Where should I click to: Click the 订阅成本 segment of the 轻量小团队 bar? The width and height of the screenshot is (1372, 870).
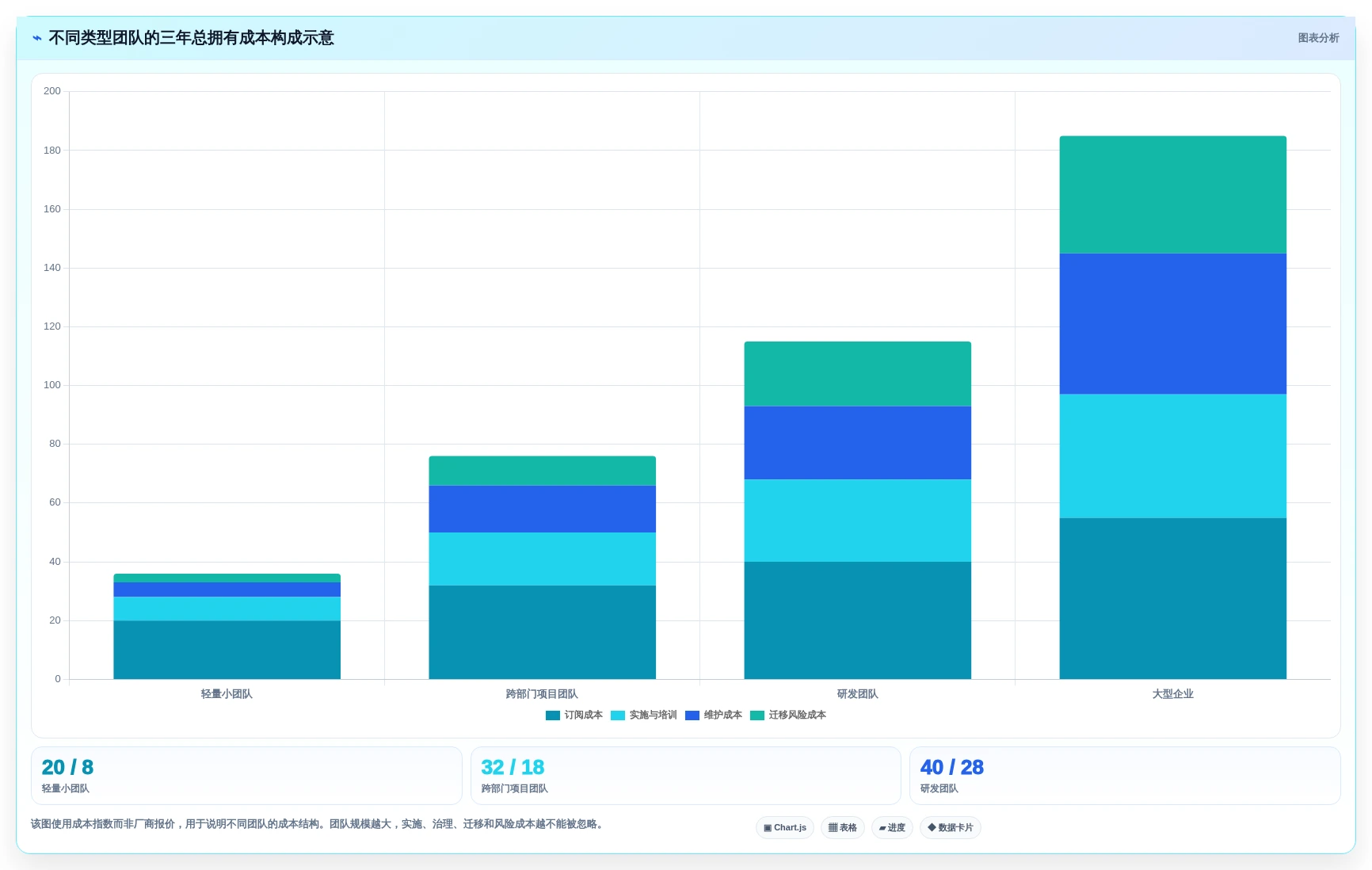click(227, 650)
